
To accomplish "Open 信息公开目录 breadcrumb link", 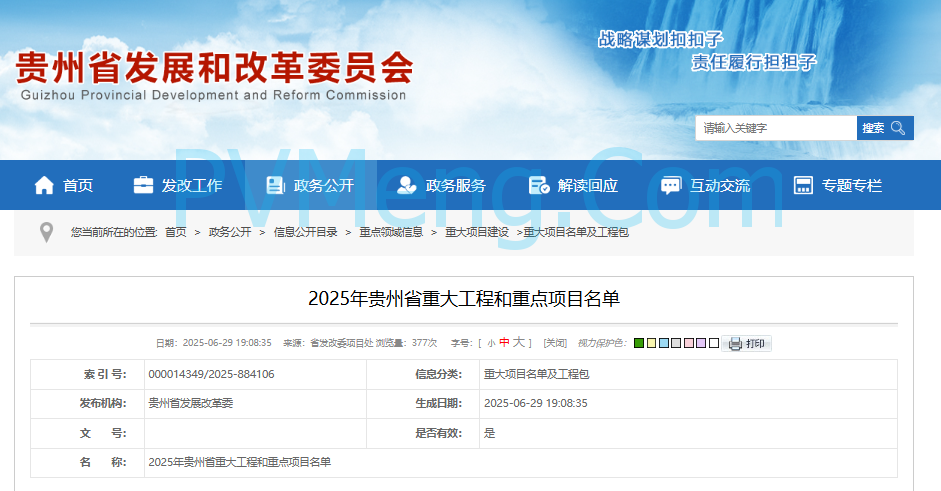I will [305, 232].
